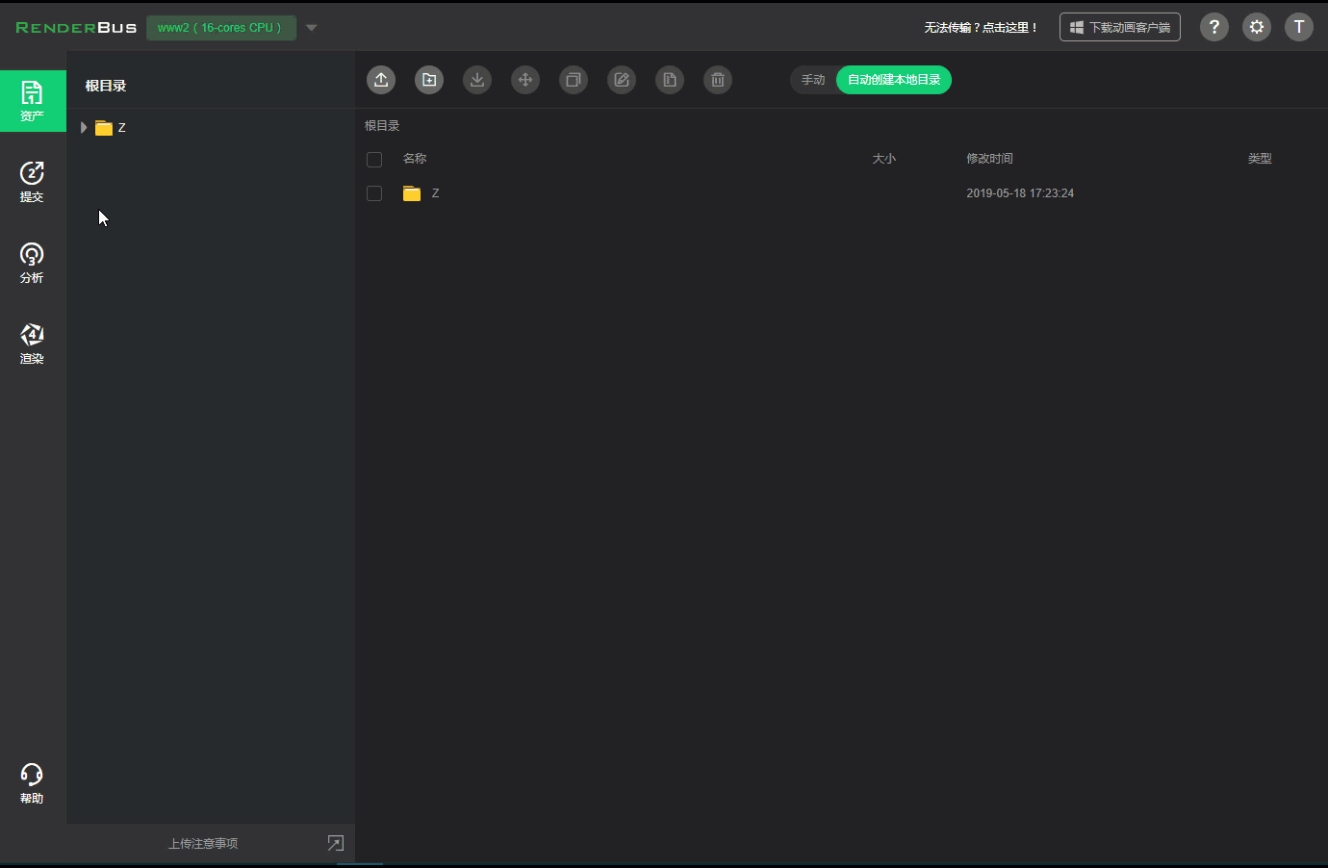This screenshot has height=868, width=1328.
Task: Click the download icon in the toolbar
Action: tap(477, 80)
